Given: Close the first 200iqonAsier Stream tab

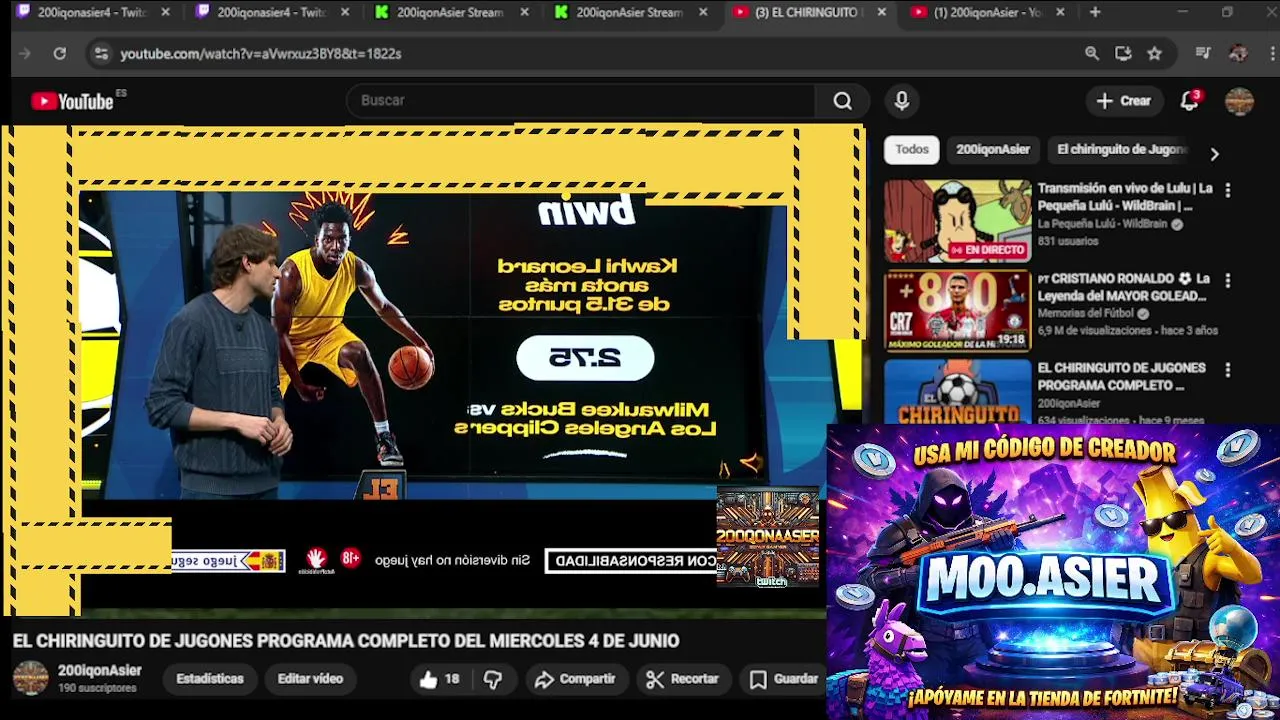Looking at the screenshot, I should pos(524,12).
